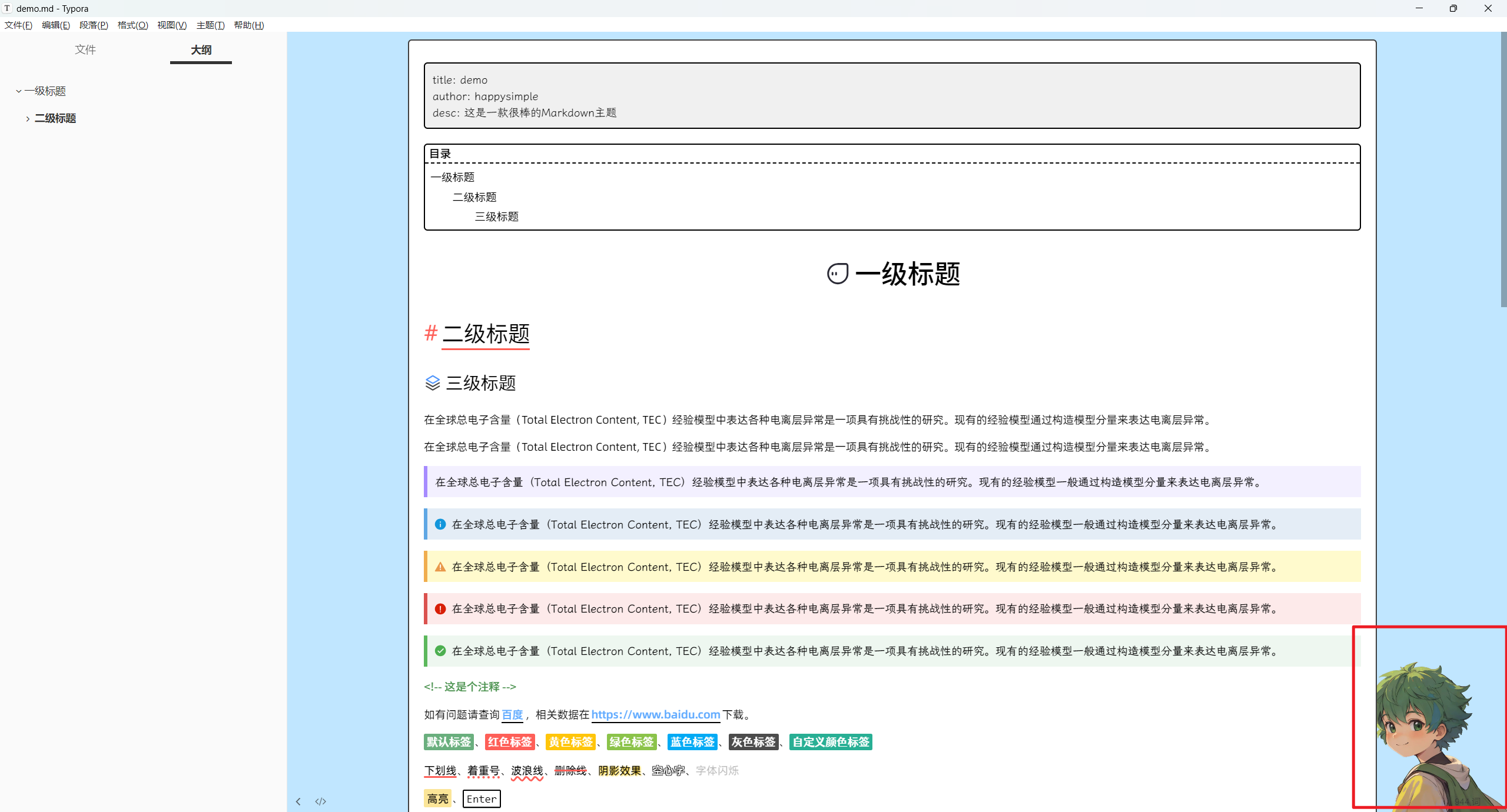Jump to 二级标题 in the table of contents
The image size is (1507, 812).
(474, 197)
